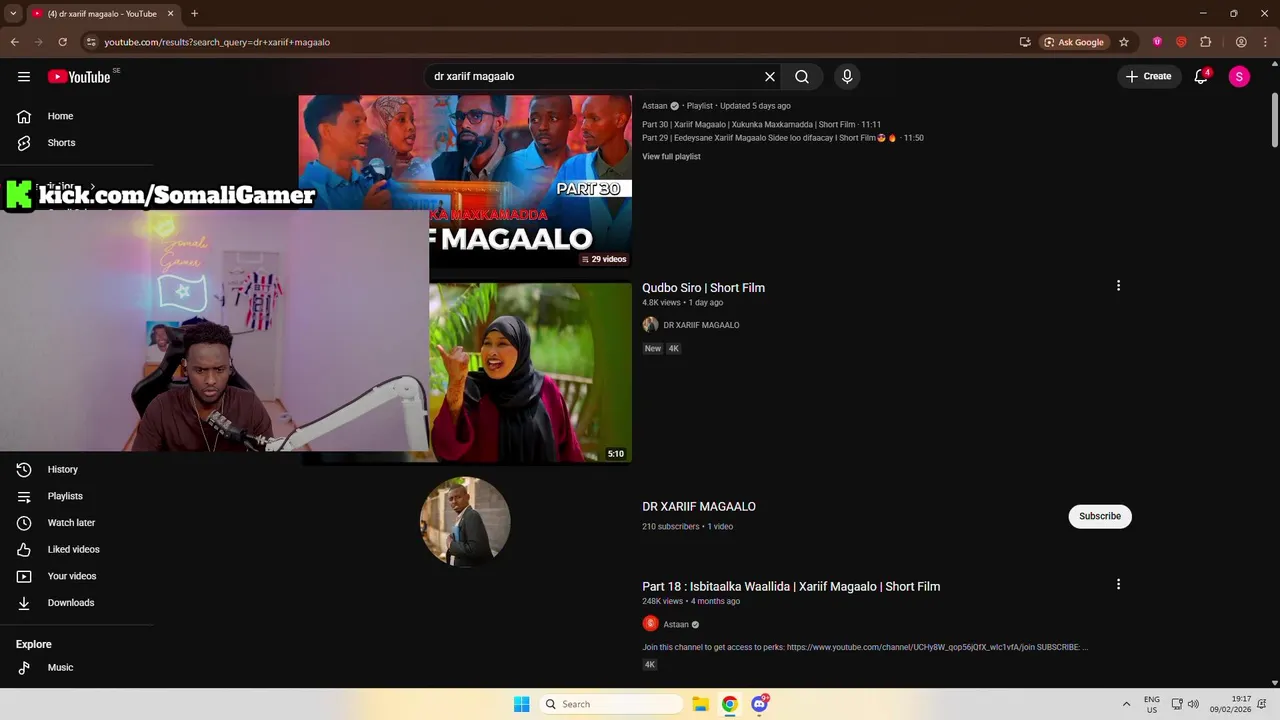
Task: Open DR XARIIF MAGAALO channel under Qudbo Siro
Action: 701,325
